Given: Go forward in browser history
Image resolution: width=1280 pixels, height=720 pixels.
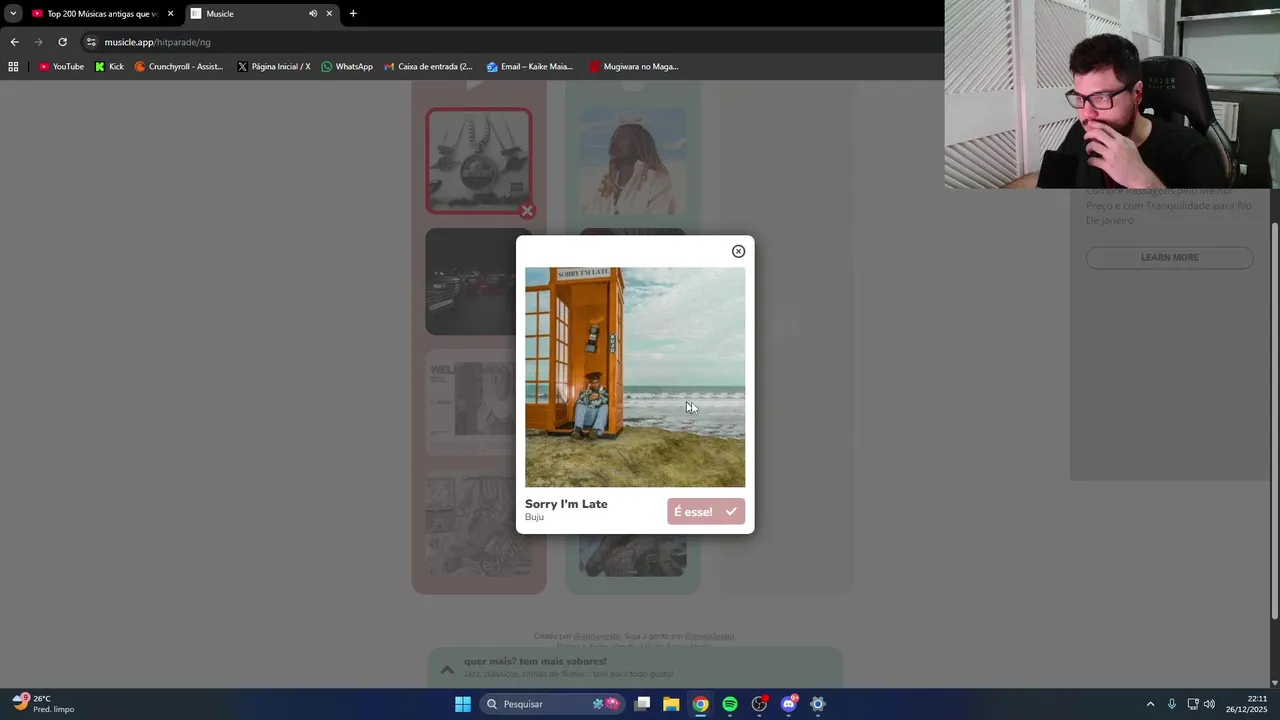Looking at the screenshot, I should [x=38, y=42].
